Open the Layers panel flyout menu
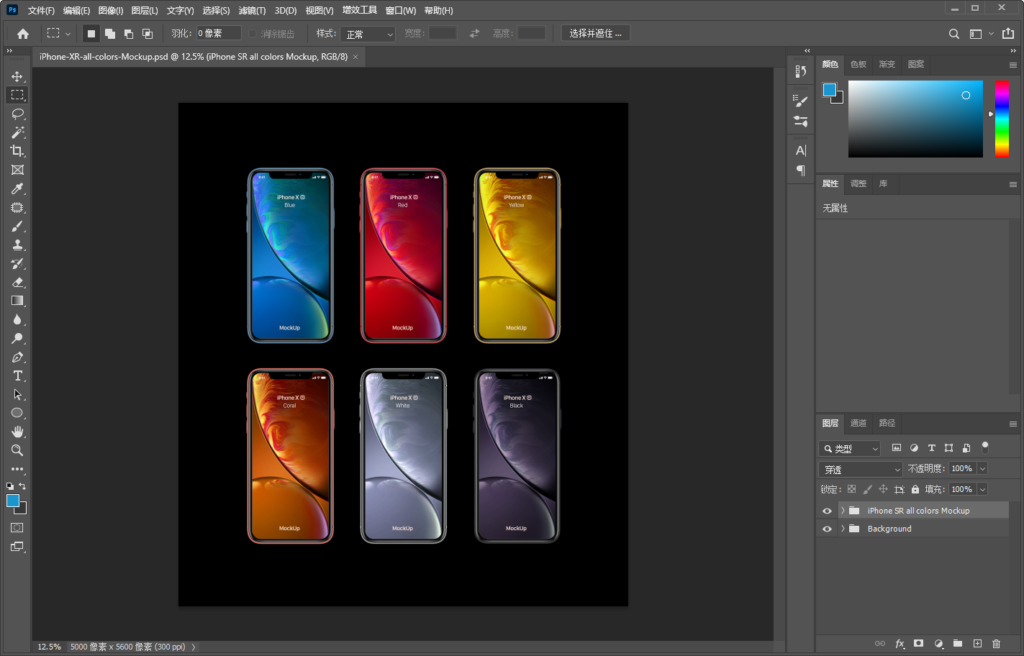The width and height of the screenshot is (1024, 656). click(x=1013, y=424)
